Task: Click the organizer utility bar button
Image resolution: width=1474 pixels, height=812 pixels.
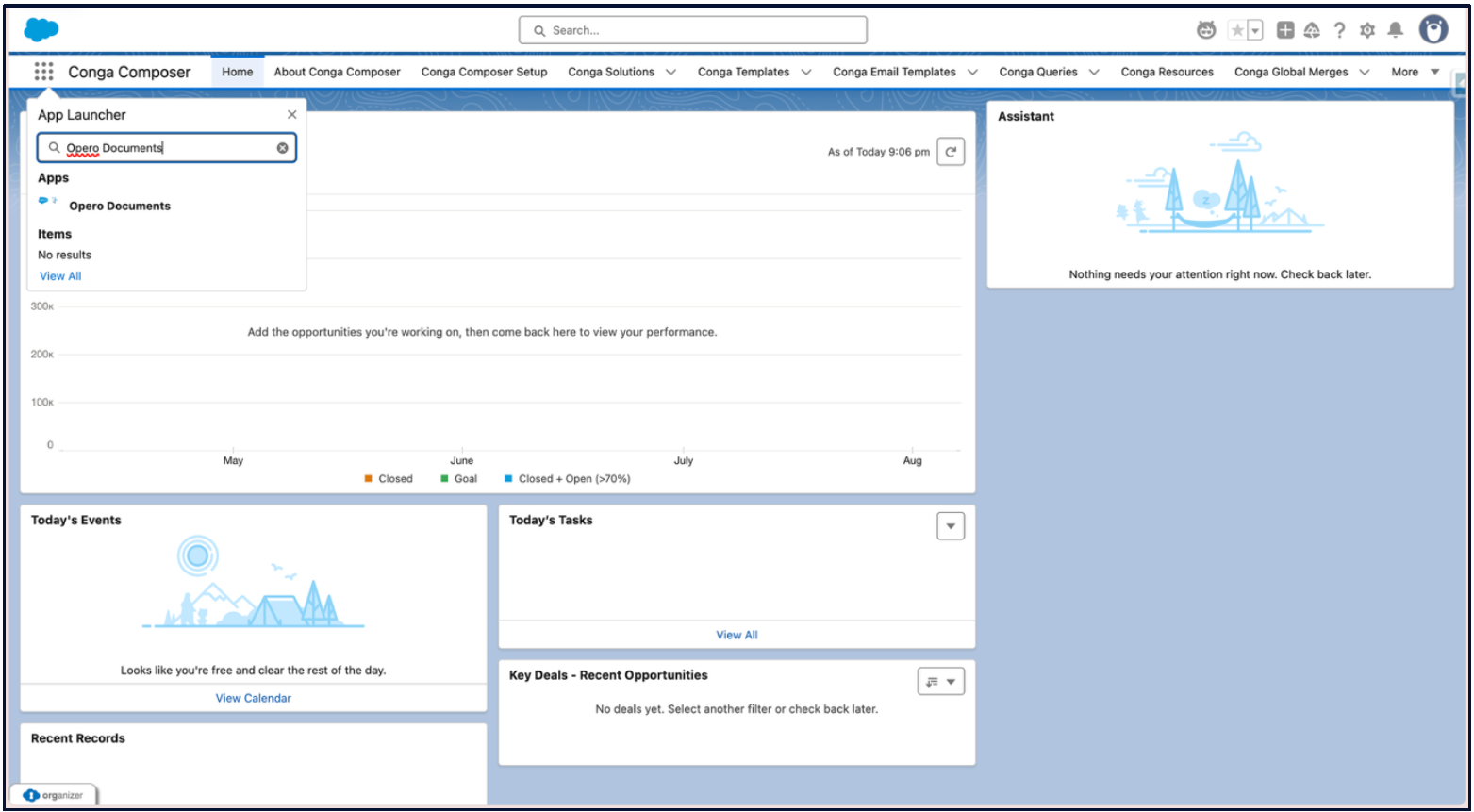Action: pyautogui.click(x=54, y=795)
